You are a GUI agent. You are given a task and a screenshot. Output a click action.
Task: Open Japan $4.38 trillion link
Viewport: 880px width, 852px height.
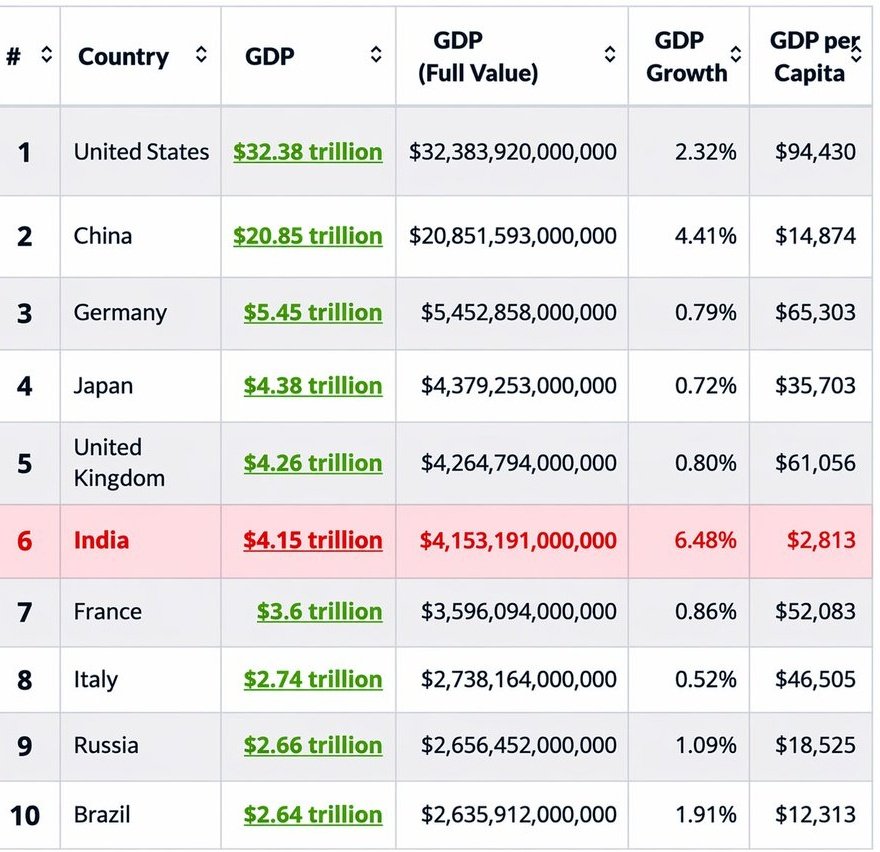click(x=313, y=386)
